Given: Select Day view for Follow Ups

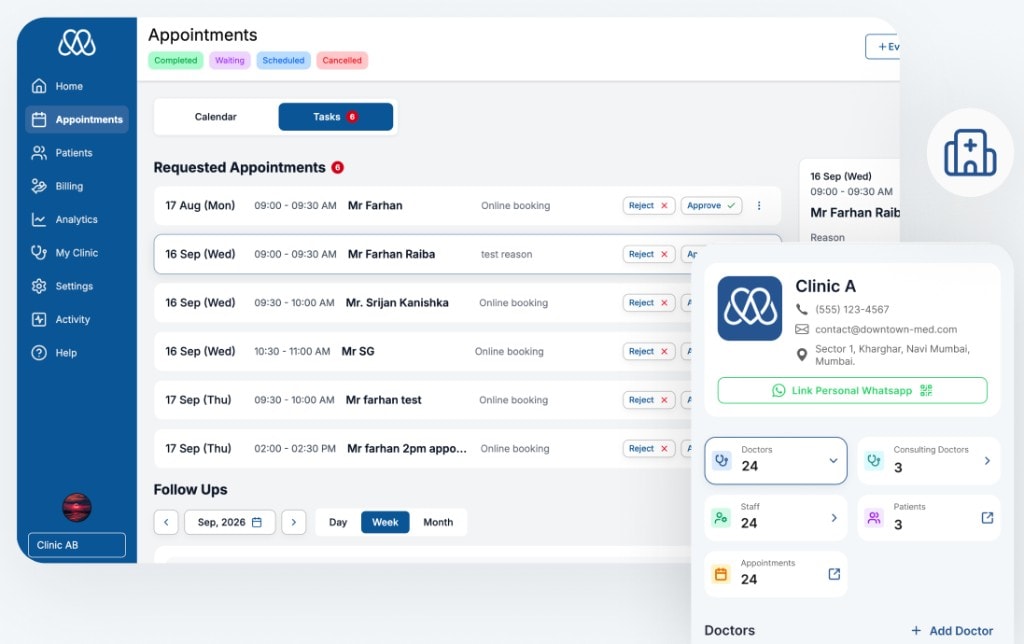Looking at the screenshot, I should pyautogui.click(x=338, y=523).
